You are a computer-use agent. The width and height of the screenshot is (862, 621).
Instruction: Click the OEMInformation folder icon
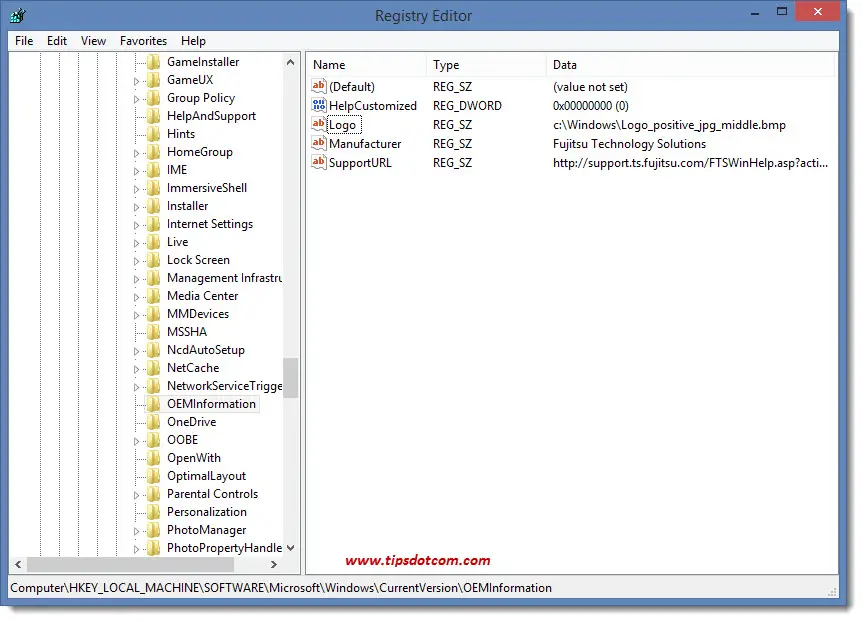[x=153, y=404]
